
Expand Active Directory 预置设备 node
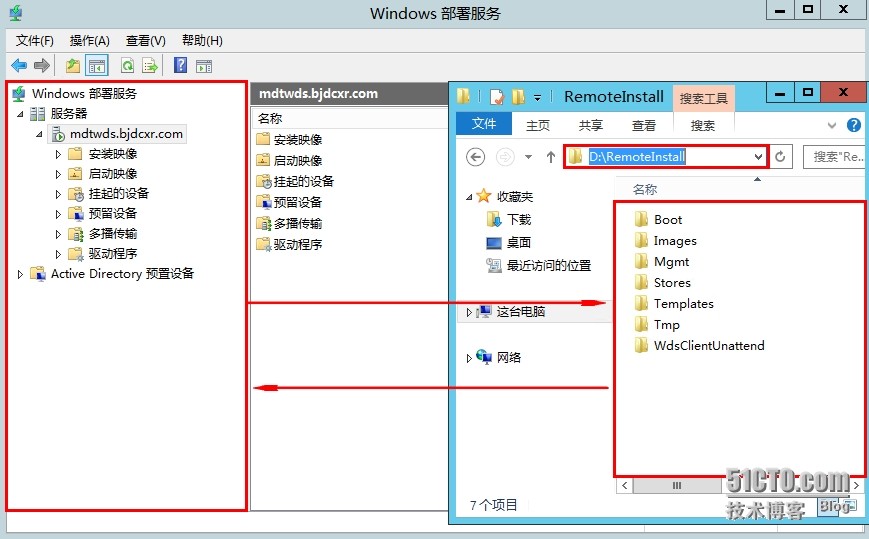[x=20, y=274]
